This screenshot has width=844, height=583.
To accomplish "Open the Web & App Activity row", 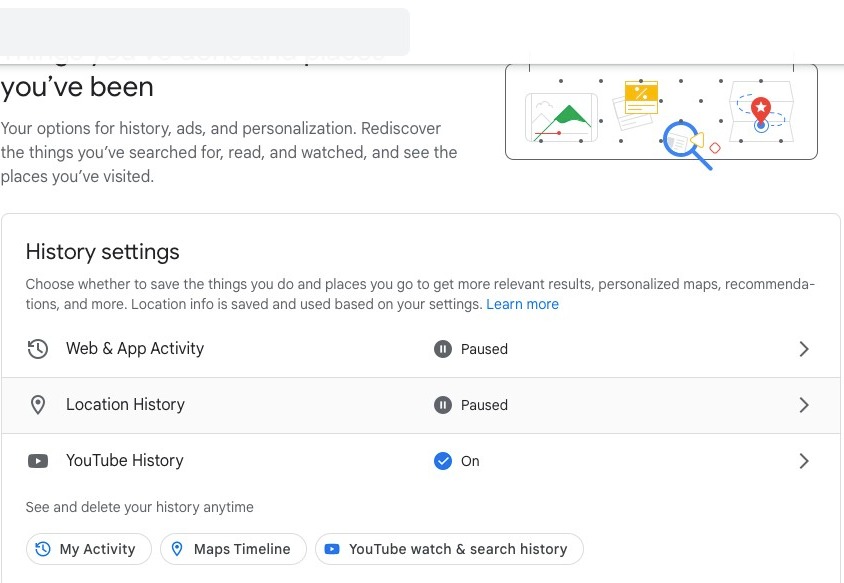I will [x=135, y=349].
